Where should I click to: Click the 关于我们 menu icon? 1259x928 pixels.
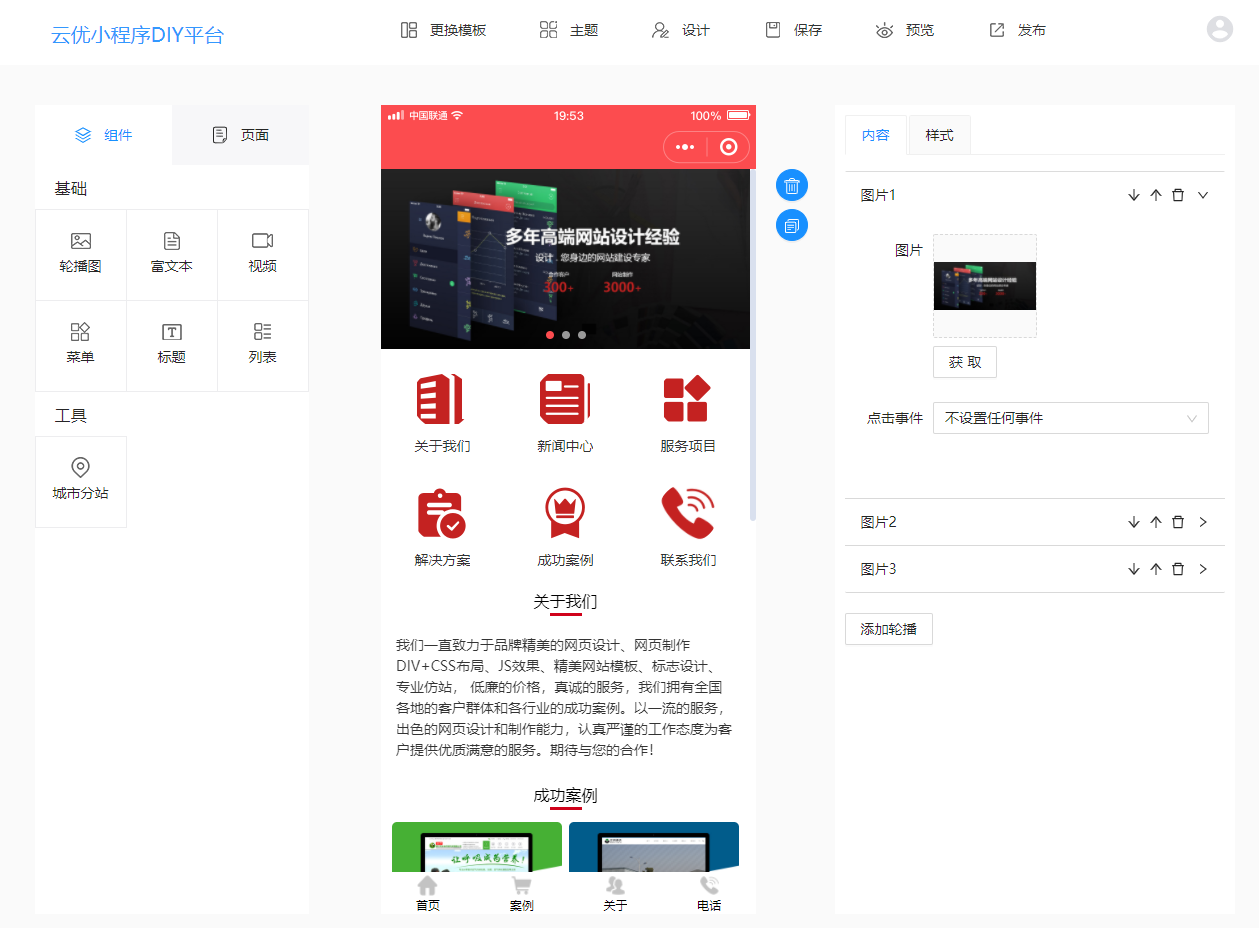(x=442, y=400)
